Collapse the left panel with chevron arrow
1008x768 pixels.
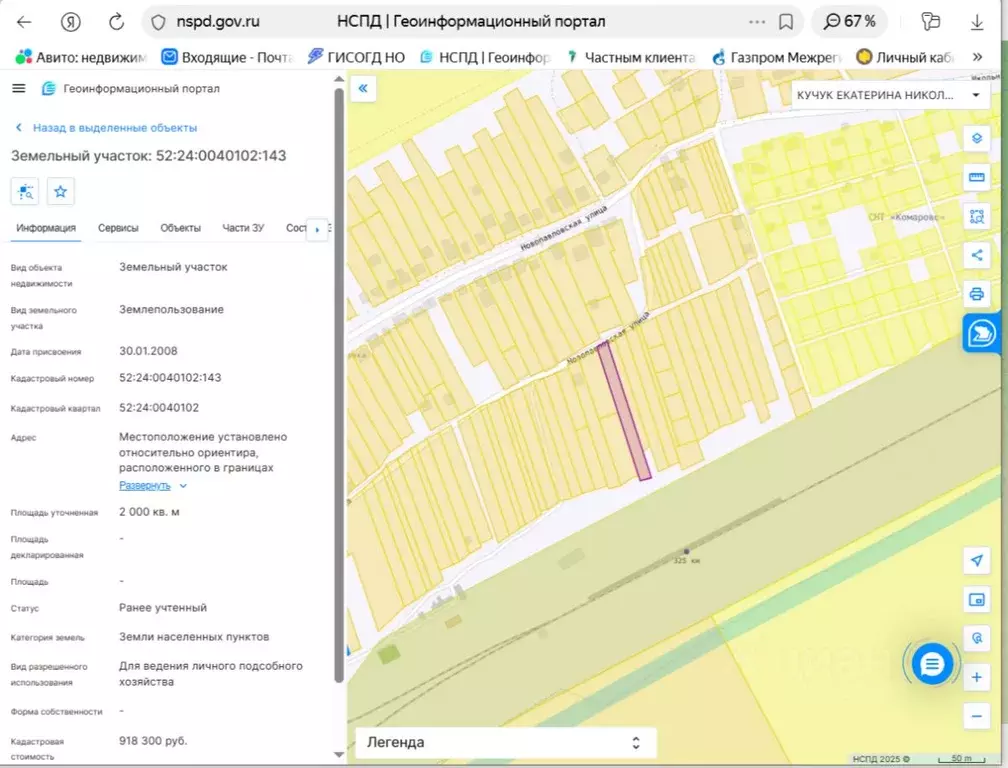tap(363, 88)
